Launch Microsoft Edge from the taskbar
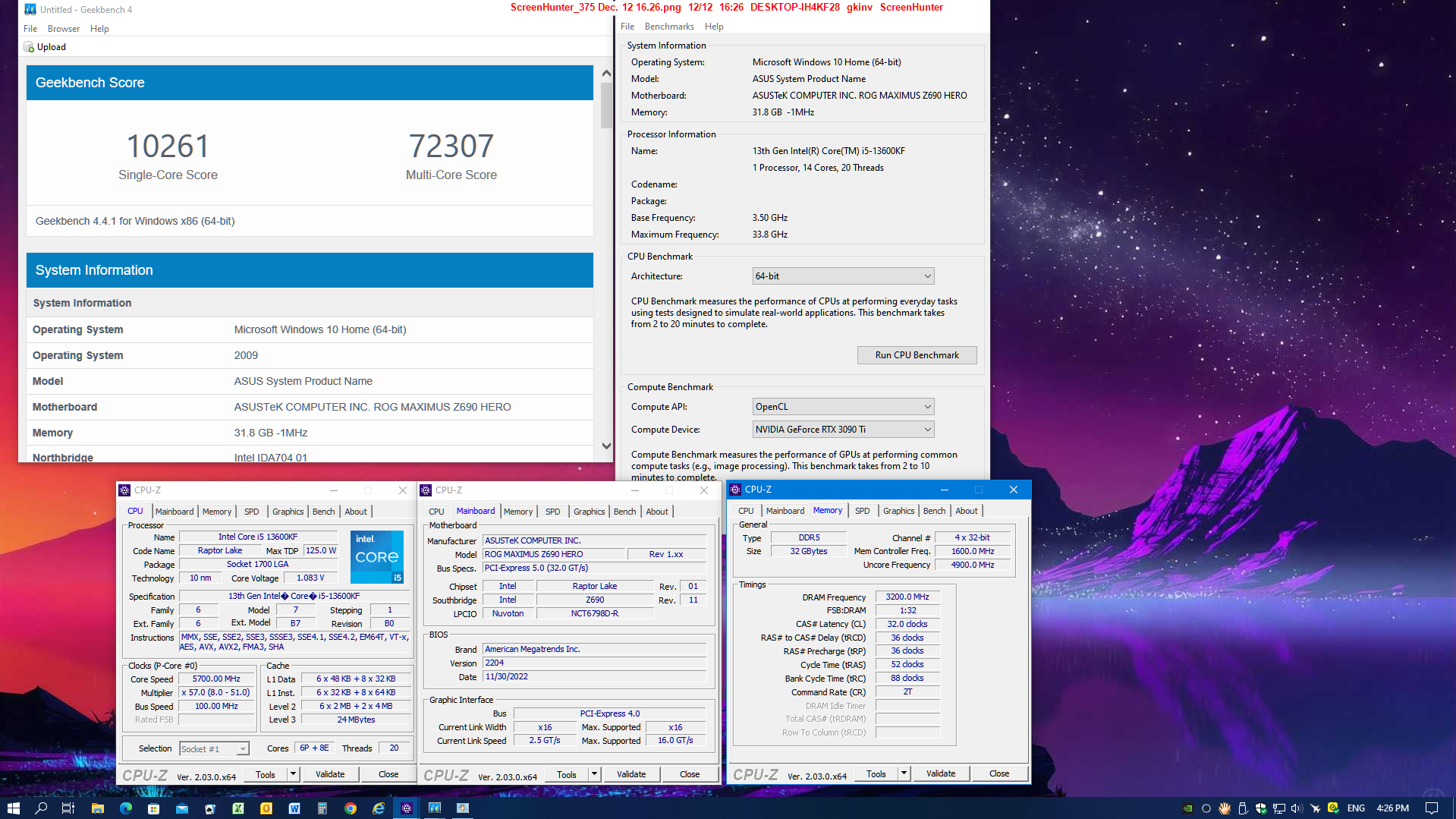 [125, 808]
